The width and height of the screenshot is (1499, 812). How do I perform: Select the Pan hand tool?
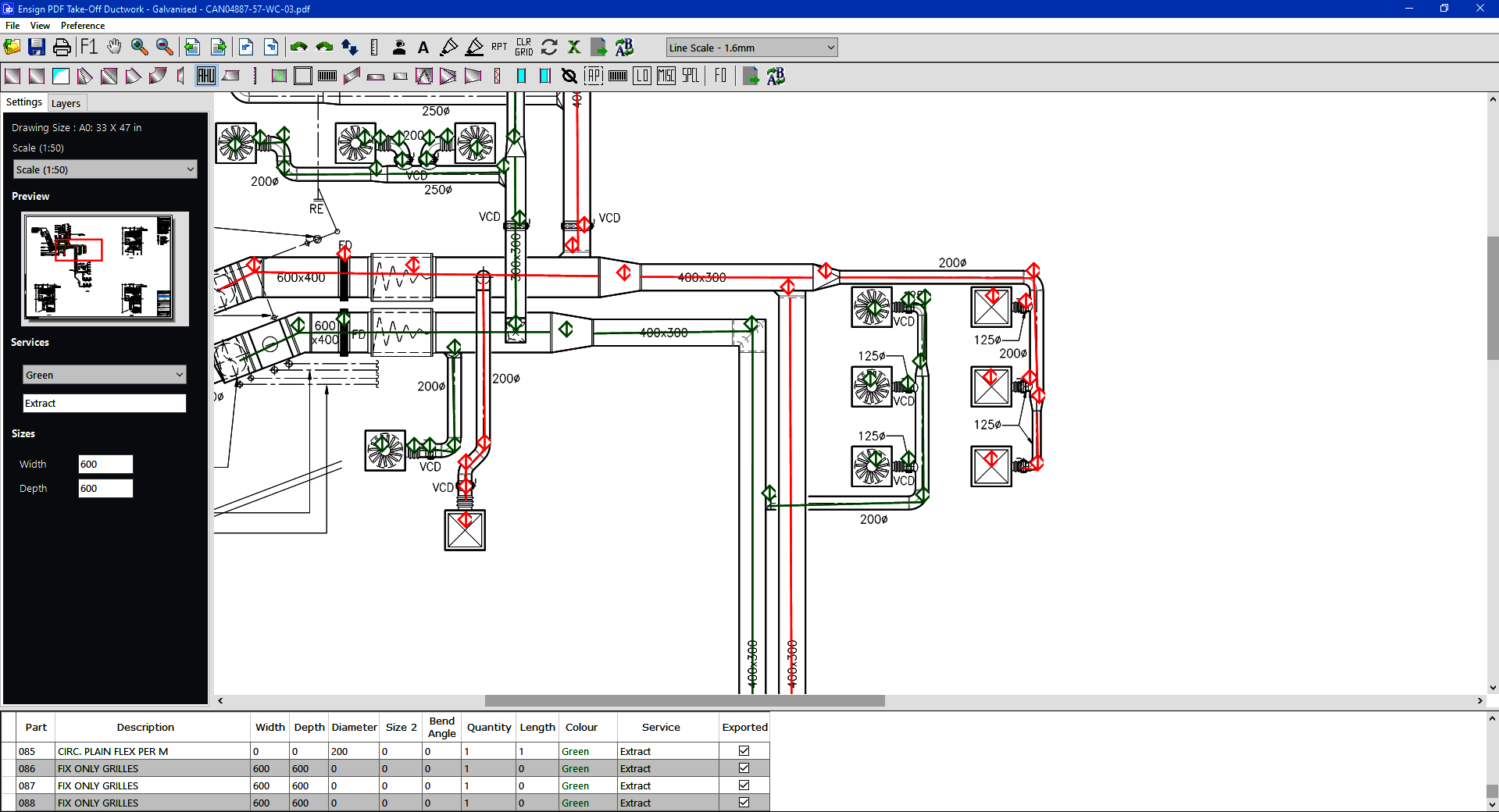click(x=114, y=48)
